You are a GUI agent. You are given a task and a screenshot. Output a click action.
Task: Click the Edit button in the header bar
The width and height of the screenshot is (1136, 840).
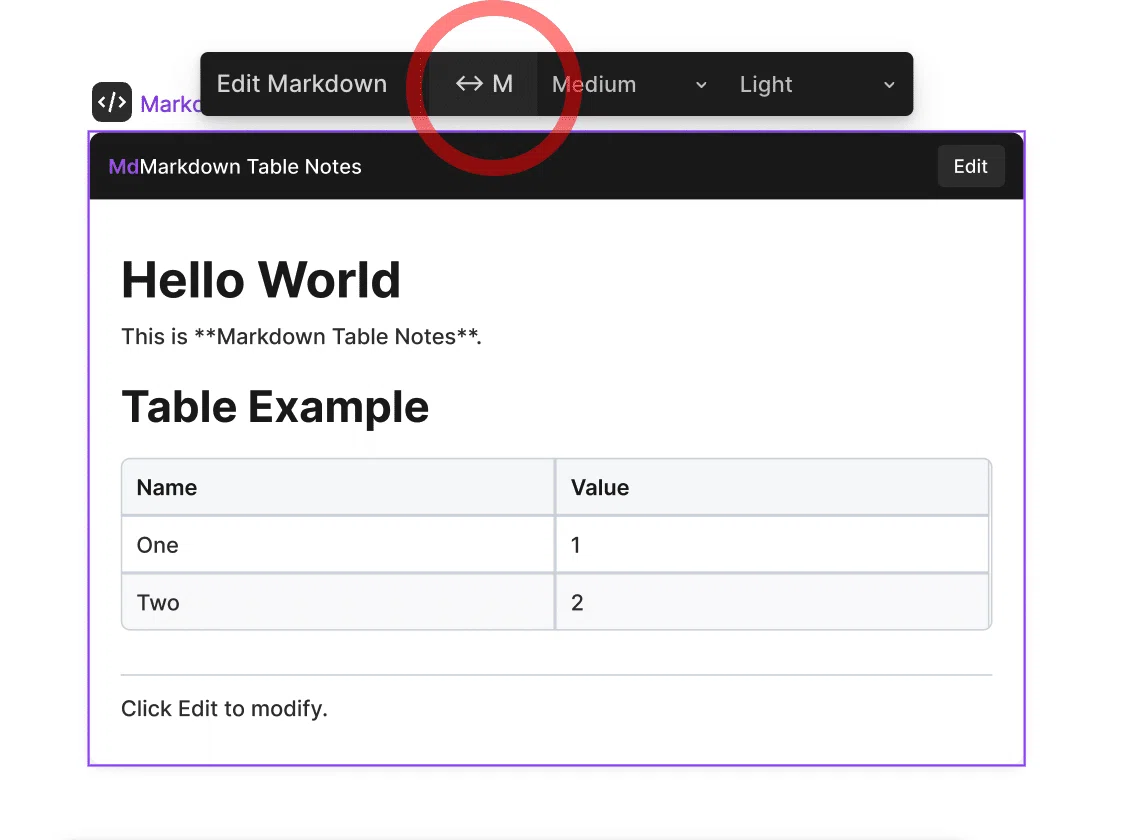(x=970, y=167)
